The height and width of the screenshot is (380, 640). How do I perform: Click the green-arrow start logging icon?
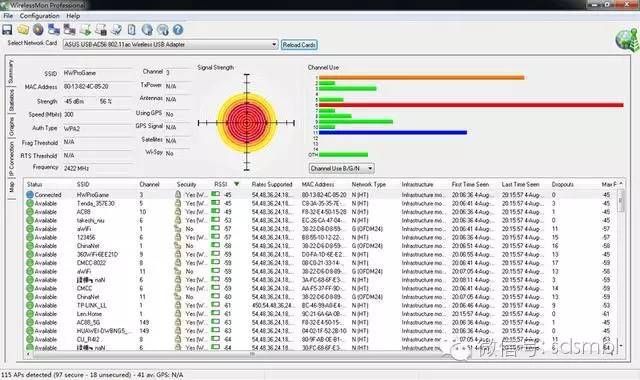click(85, 30)
